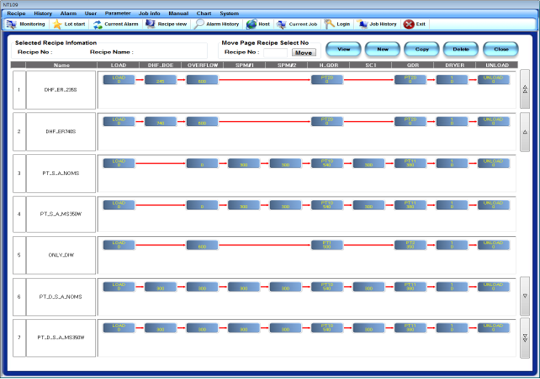Click the Lot start star icon
This screenshot has height=379, width=540.
click(x=57, y=24)
